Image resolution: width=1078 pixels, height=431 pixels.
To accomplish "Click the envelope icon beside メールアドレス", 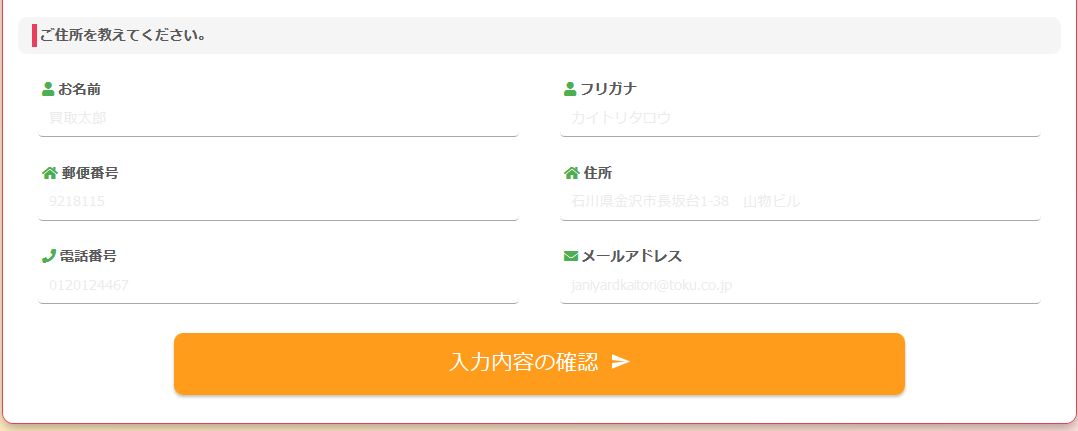I will 571,257.
